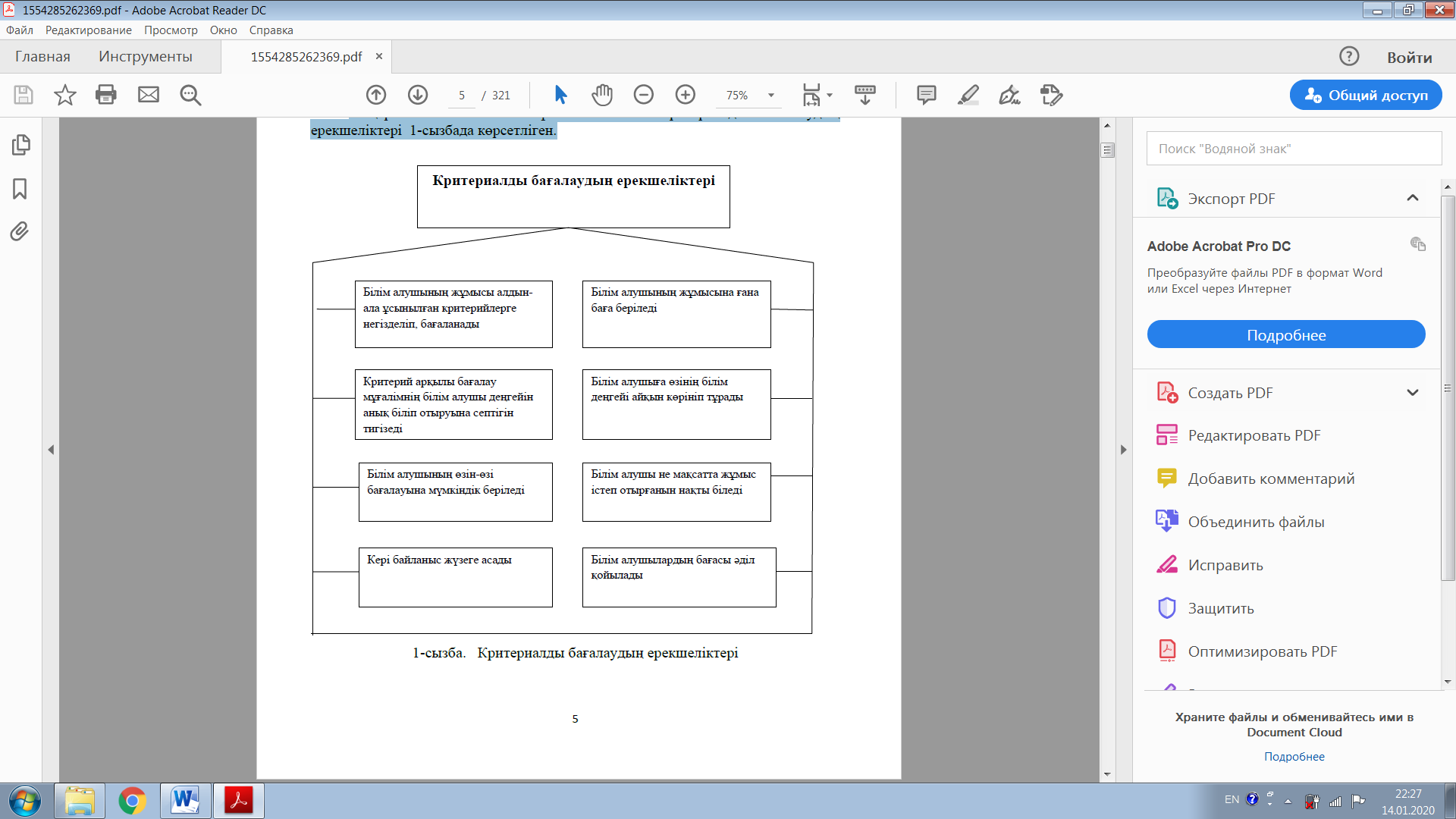The image size is (1456, 819).
Task: Collapse the right tools pane
Action: [1123, 450]
